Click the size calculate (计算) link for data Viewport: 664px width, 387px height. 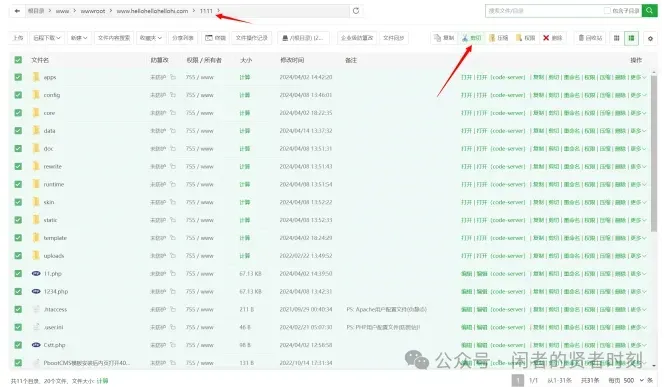click(x=245, y=130)
